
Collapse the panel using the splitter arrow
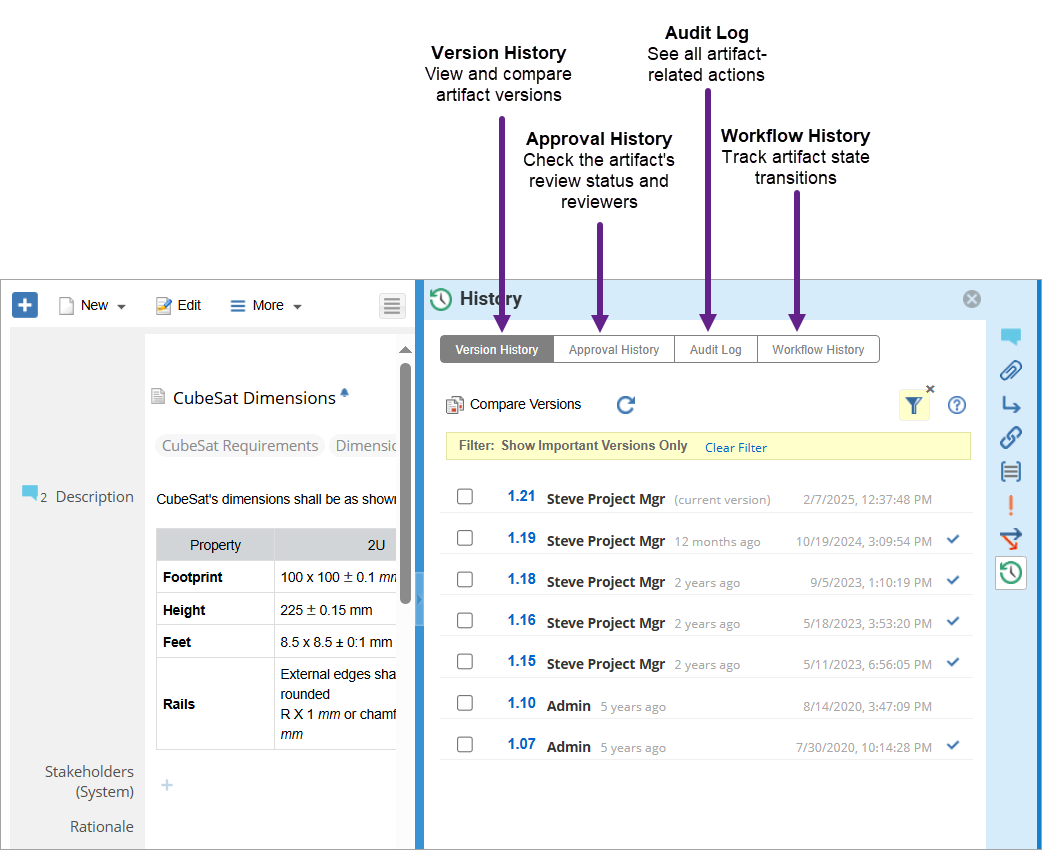point(419,599)
